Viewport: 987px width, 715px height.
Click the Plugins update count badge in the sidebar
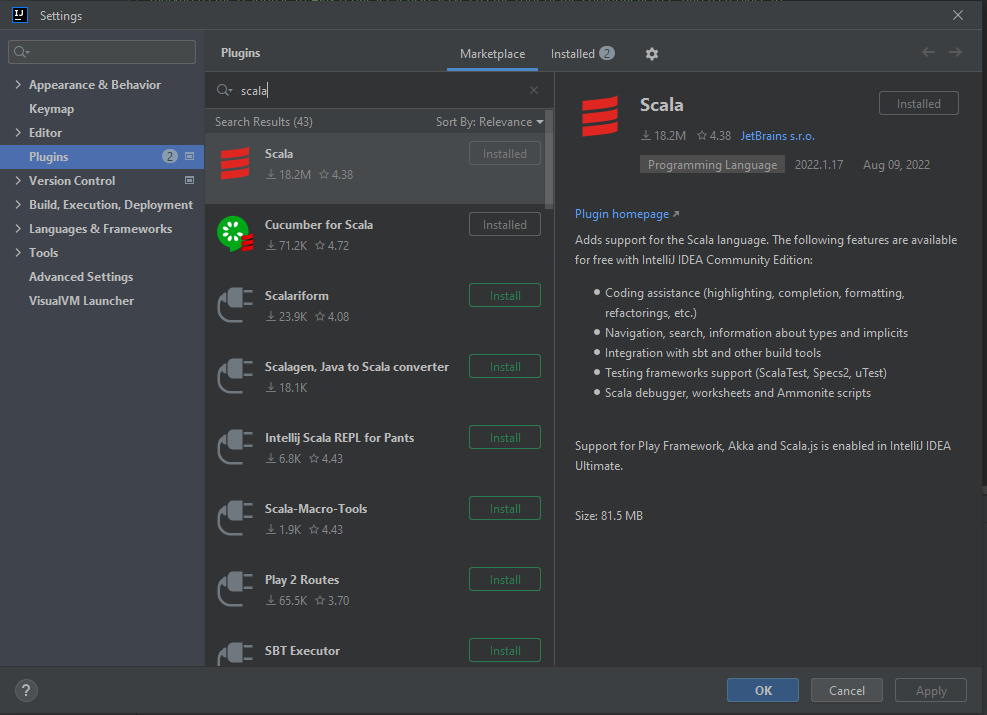[169, 156]
